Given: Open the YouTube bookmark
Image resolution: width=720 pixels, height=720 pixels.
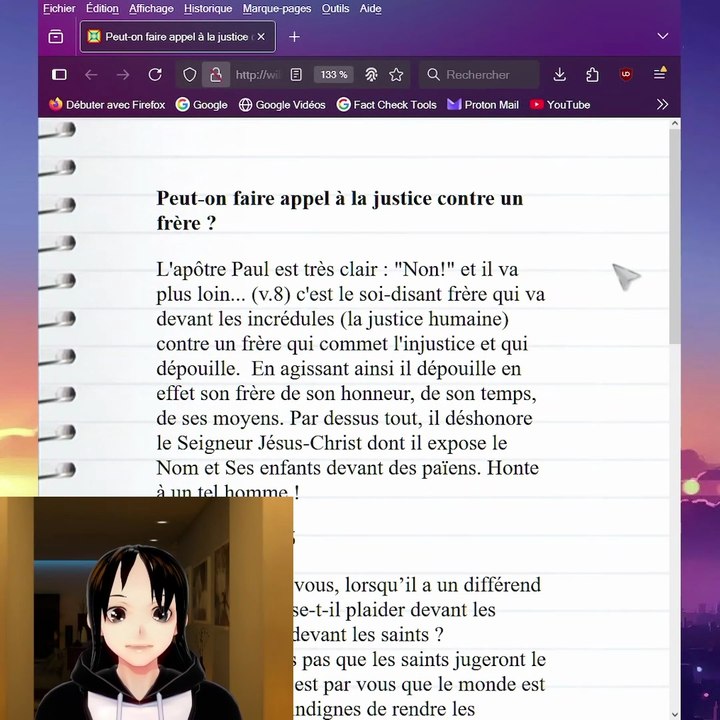Looking at the screenshot, I should coord(560,105).
